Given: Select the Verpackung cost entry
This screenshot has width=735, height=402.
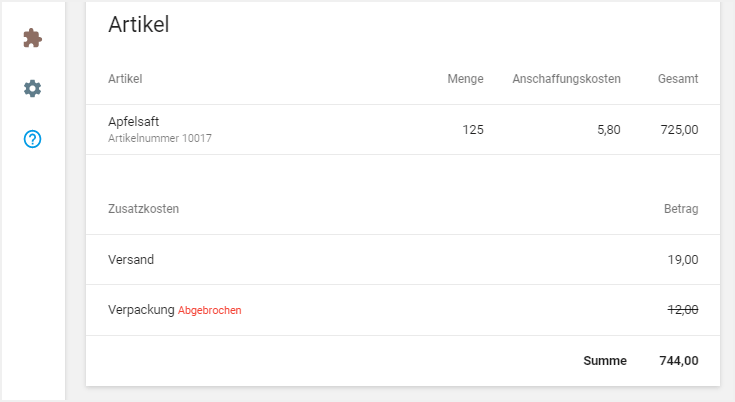Looking at the screenshot, I should coord(141,310).
